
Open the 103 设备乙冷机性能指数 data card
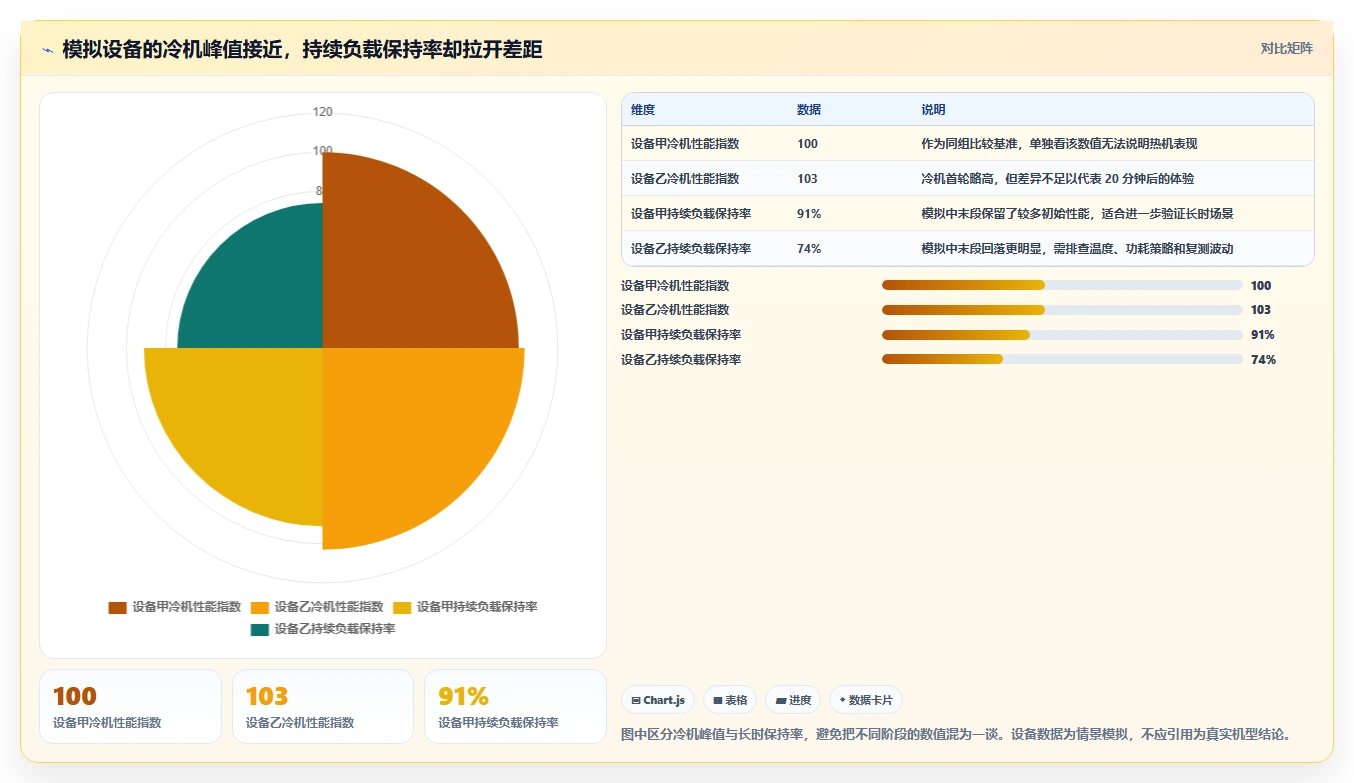pyautogui.click(x=323, y=707)
